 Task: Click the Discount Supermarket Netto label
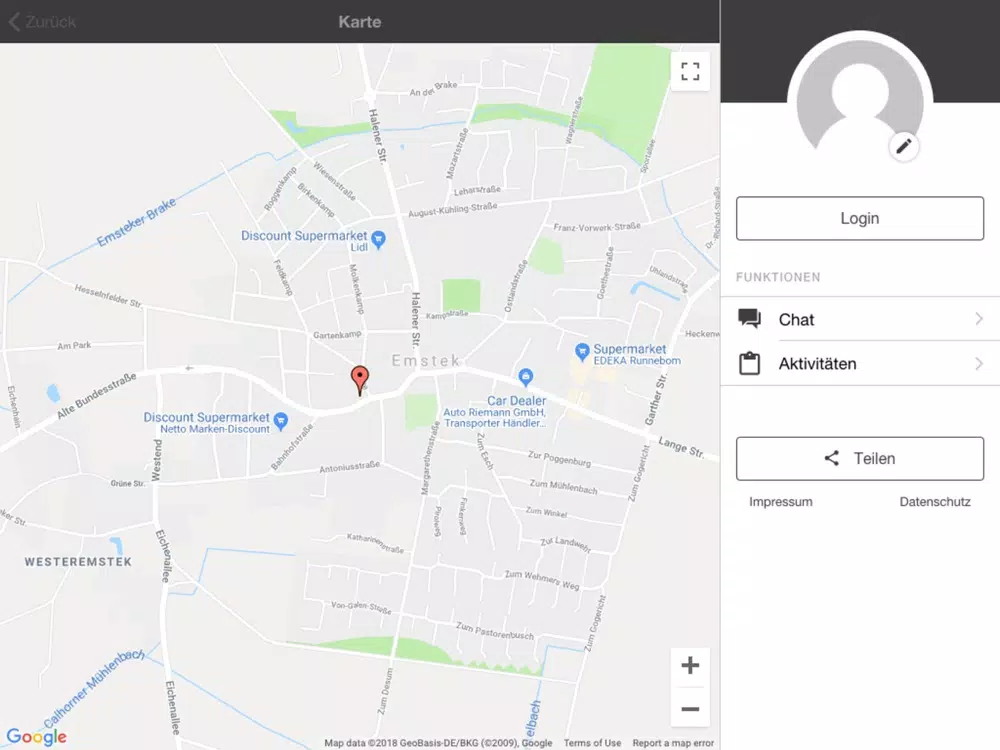tap(207, 423)
